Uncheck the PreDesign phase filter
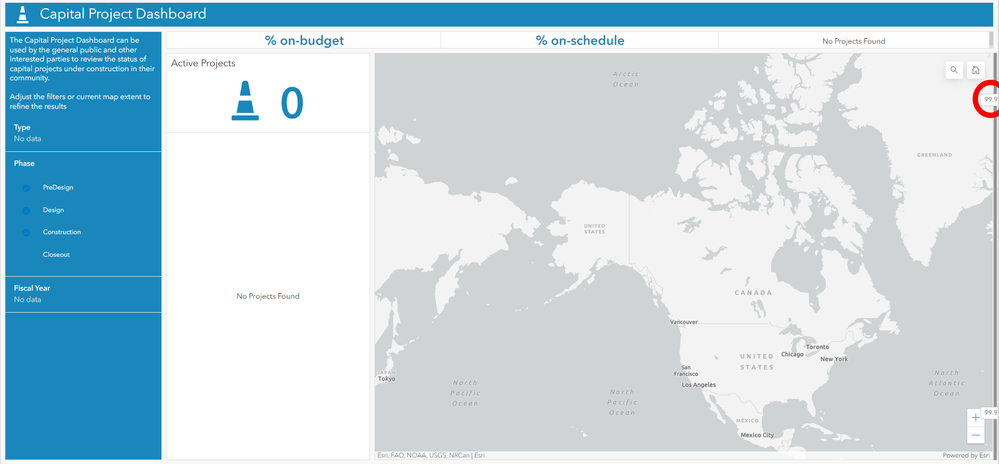Image resolution: width=999 pixels, height=464 pixels. tap(26, 188)
